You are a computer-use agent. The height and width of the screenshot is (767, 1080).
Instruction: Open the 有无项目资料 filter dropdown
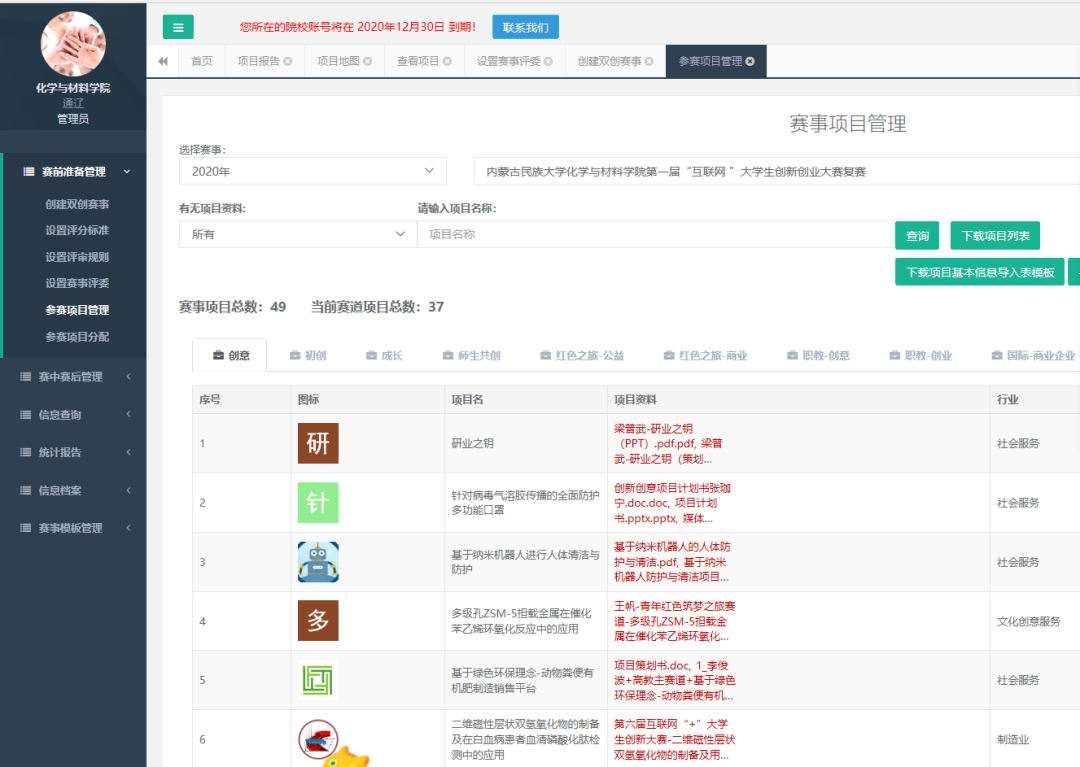(297, 234)
